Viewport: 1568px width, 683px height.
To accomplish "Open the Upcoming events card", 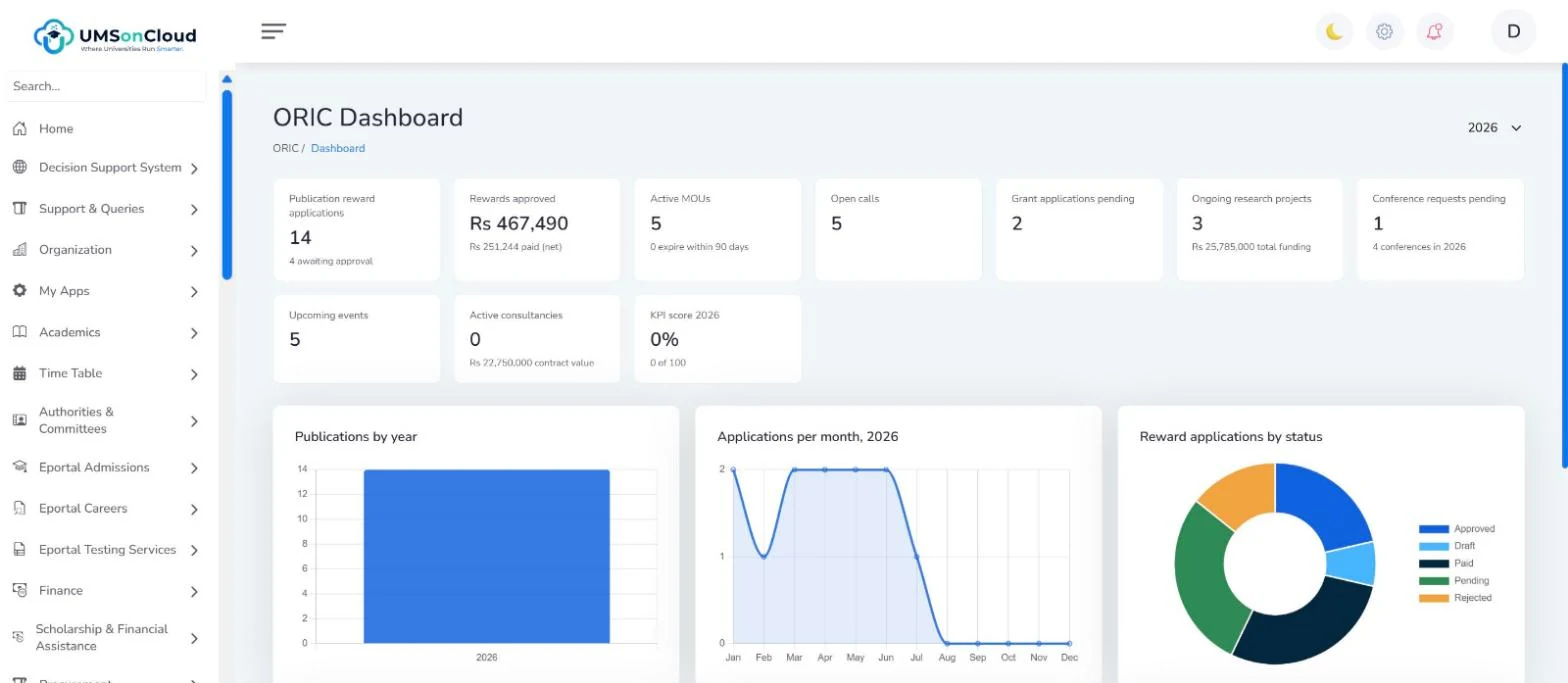I will (x=356, y=339).
